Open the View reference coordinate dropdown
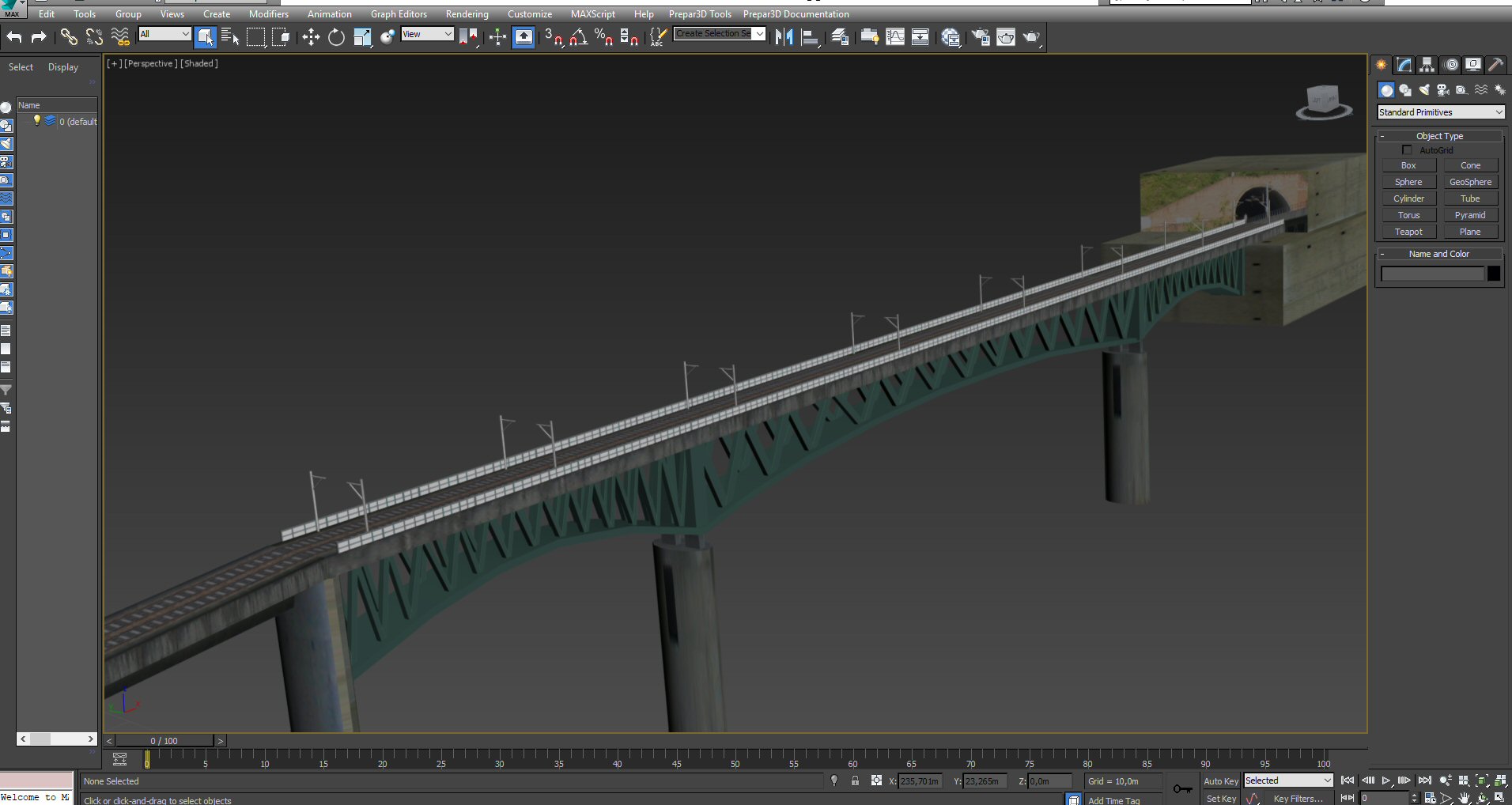The height and width of the screenshot is (805, 1512). click(x=427, y=34)
